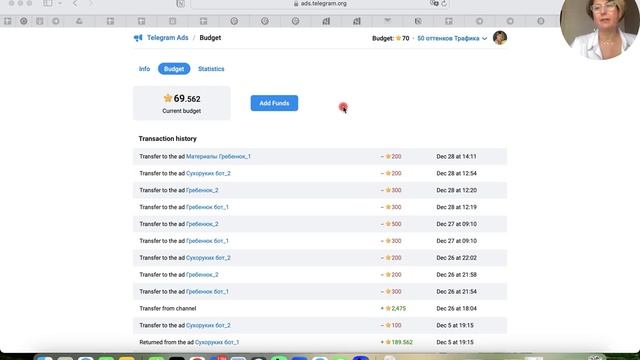Click the Add Funds button
Viewport: 640px width, 360px height.
(x=274, y=103)
